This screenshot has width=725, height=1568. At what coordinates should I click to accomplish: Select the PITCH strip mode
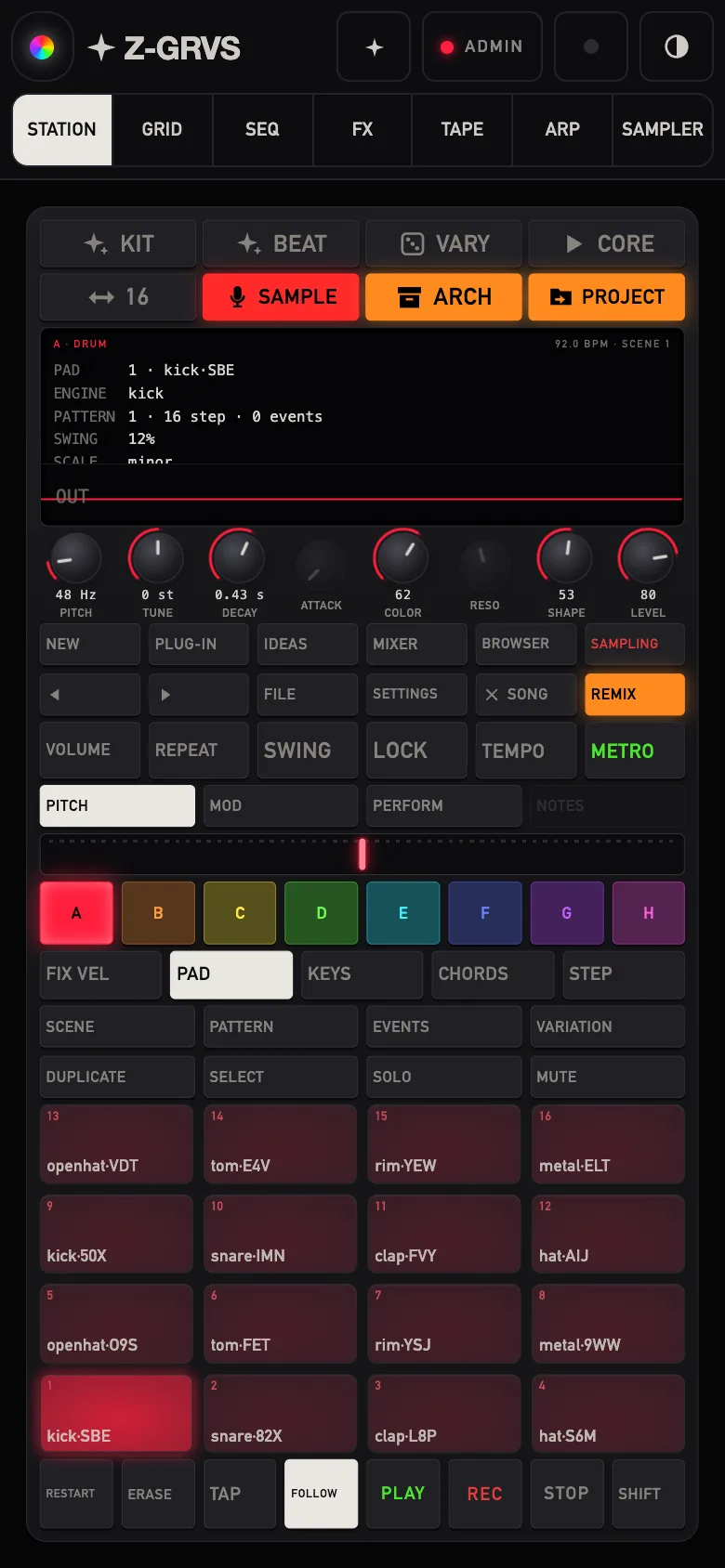[117, 805]
